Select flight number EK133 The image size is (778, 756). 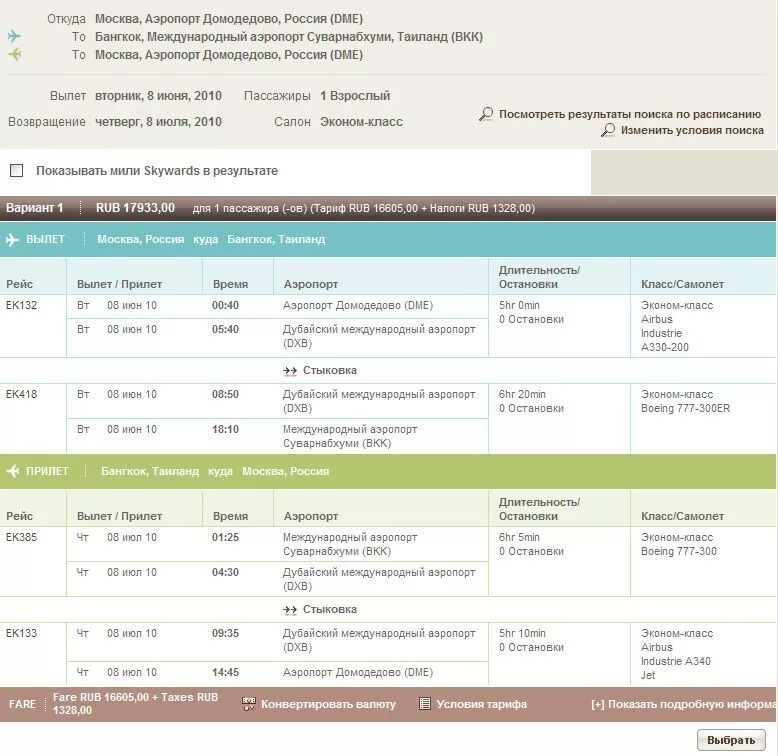tap(21, 633)
